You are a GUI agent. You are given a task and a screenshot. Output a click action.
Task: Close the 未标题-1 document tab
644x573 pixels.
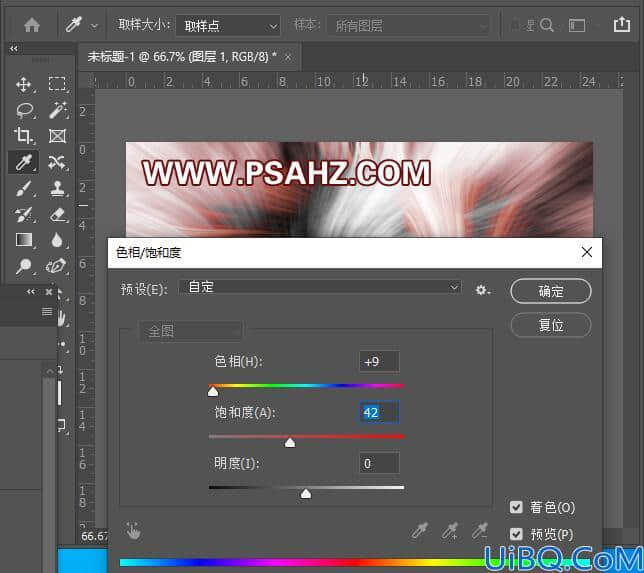(x=288, y=57)
